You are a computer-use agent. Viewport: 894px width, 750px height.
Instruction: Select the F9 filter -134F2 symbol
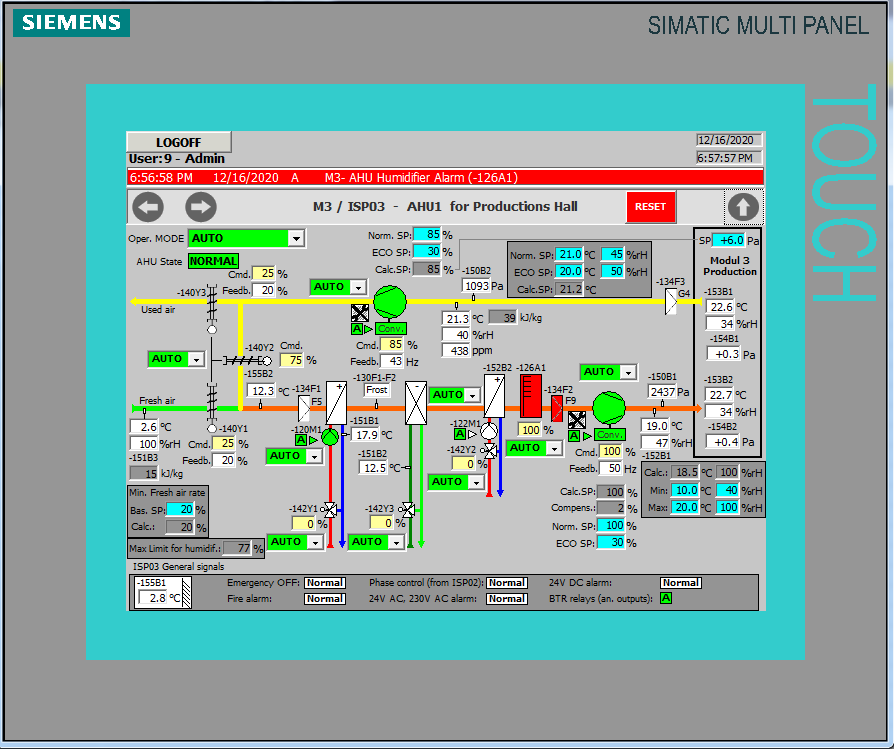558,407
